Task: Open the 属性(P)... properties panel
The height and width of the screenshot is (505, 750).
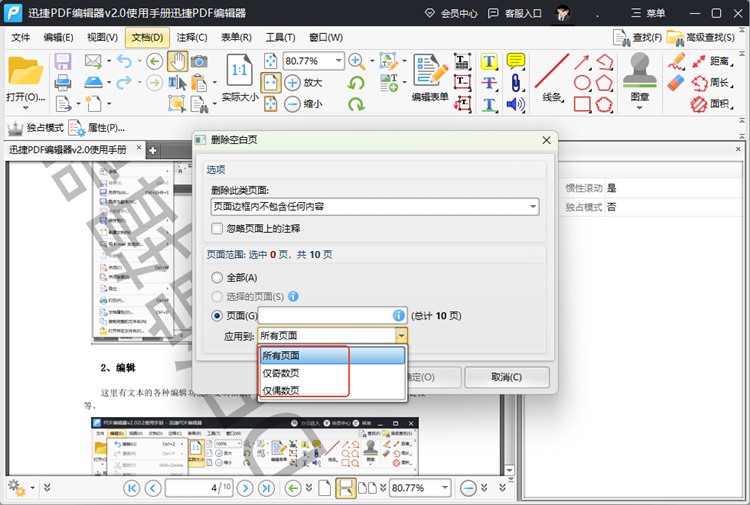Action: click(x=97, y=128)
